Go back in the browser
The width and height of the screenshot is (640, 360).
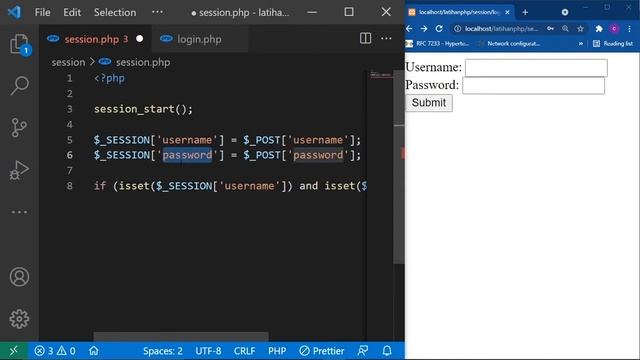coord(409,29)
